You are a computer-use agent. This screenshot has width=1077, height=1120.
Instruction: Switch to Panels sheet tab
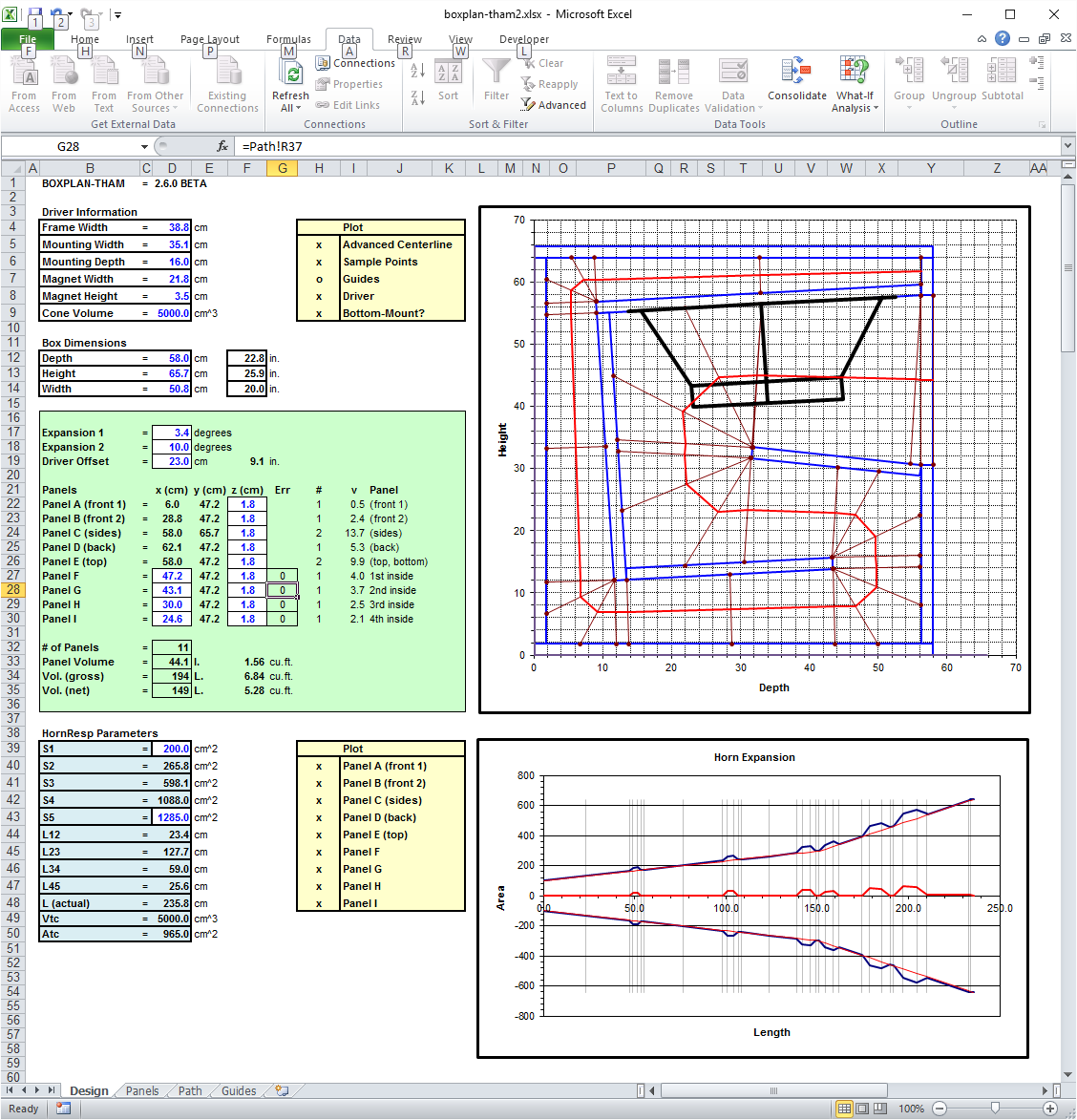142,1090
